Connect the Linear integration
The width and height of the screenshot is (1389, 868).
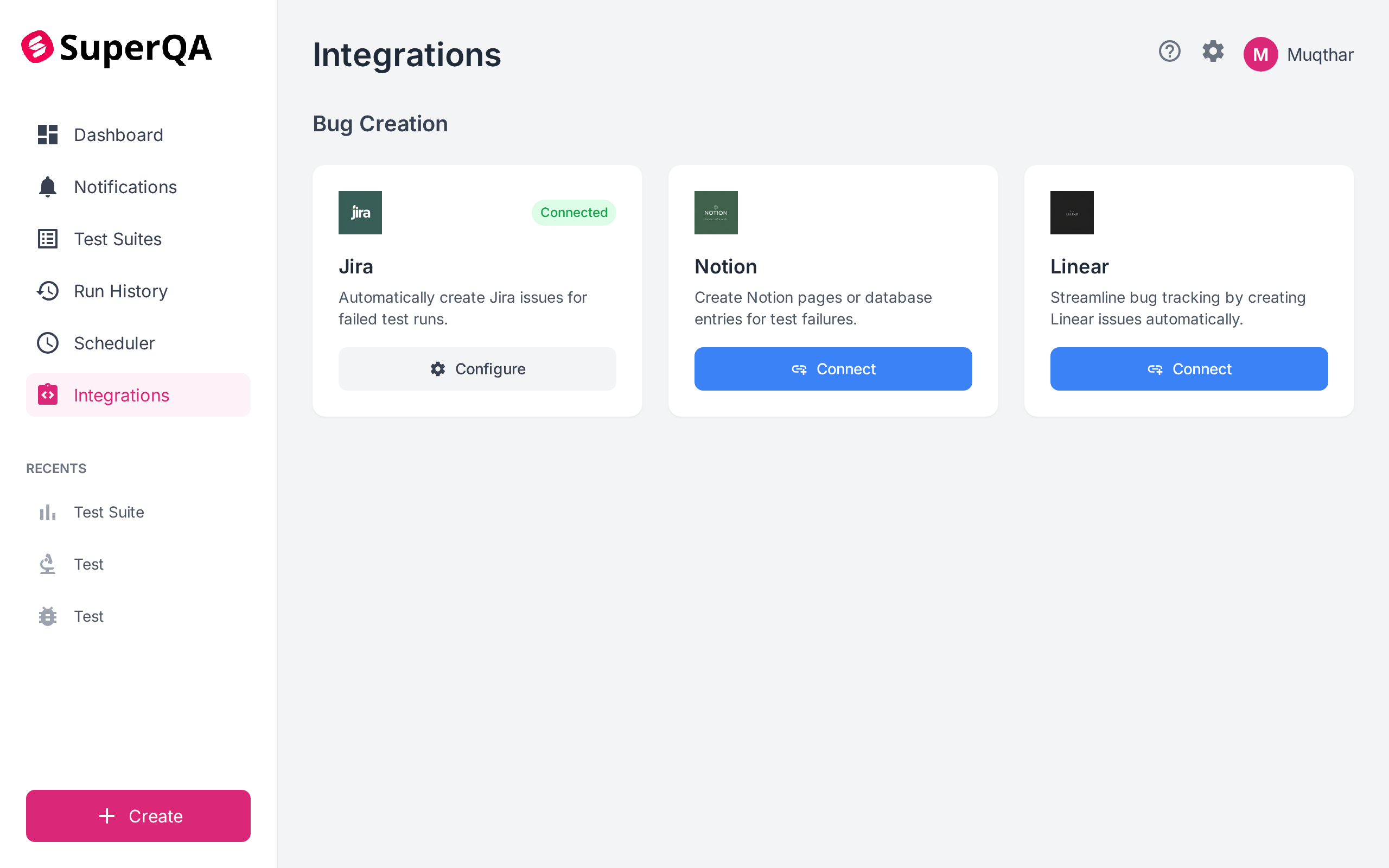(1189, 368)
